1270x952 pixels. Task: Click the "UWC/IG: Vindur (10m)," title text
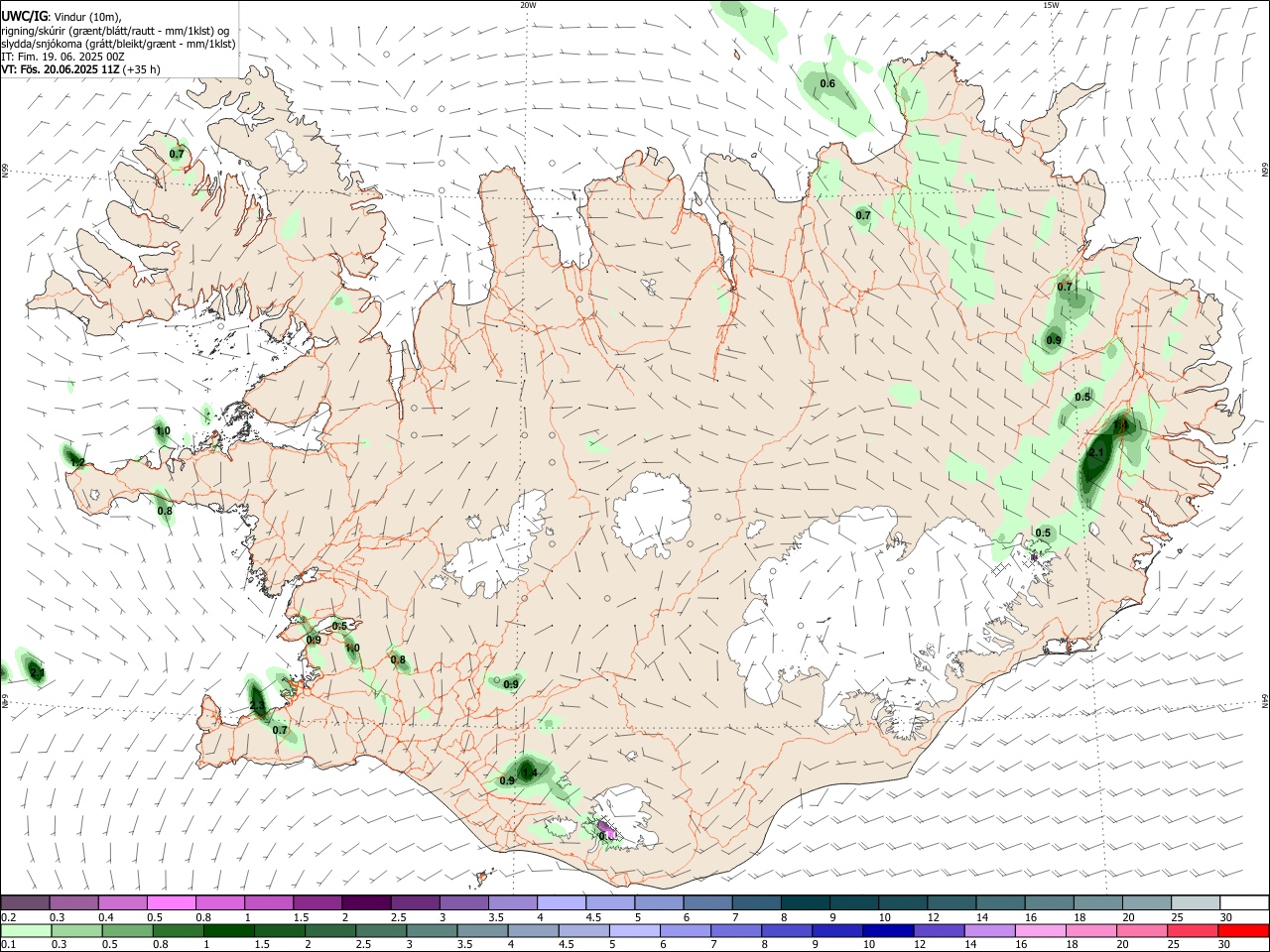(x=61, y=17)
